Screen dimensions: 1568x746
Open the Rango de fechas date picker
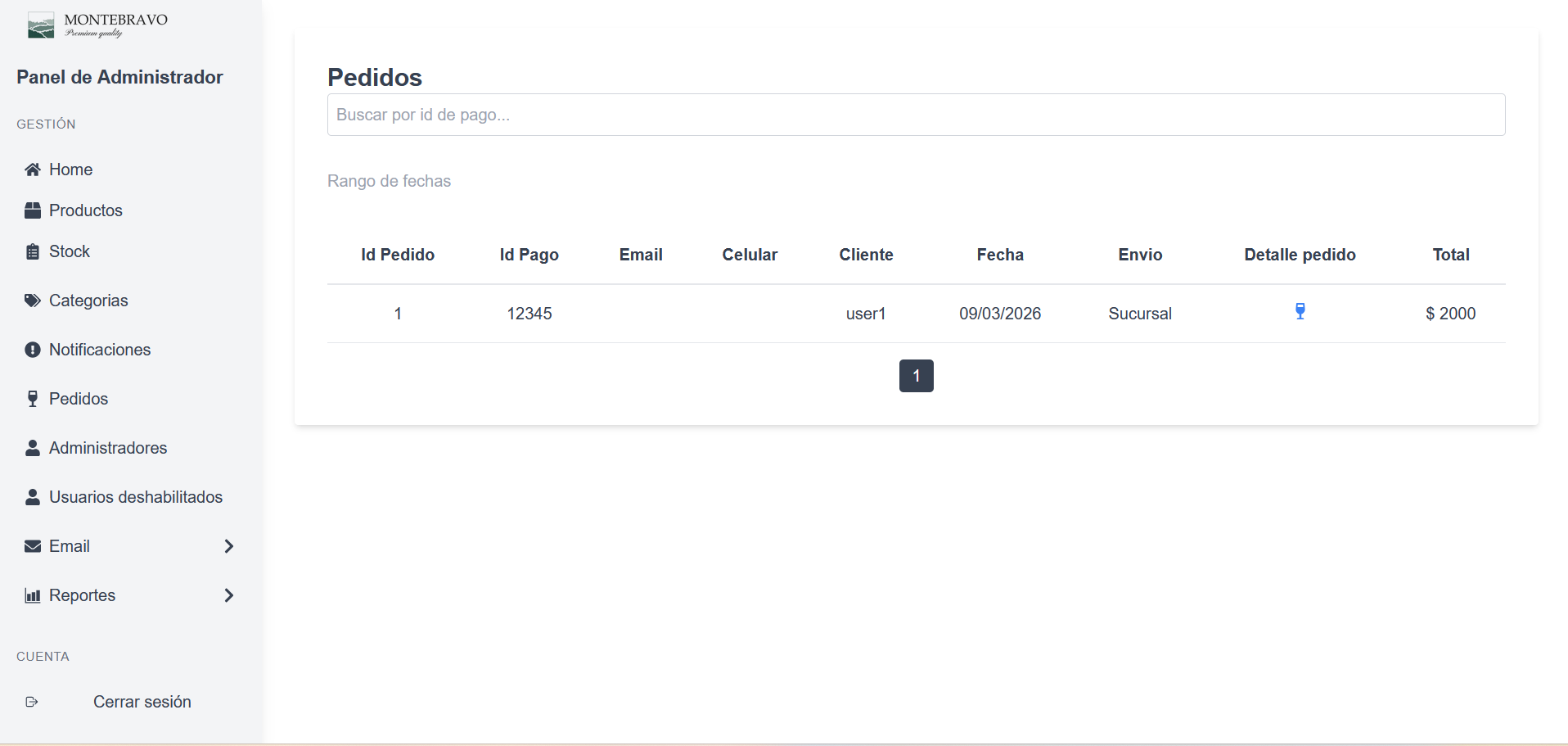tap(389, 181)
